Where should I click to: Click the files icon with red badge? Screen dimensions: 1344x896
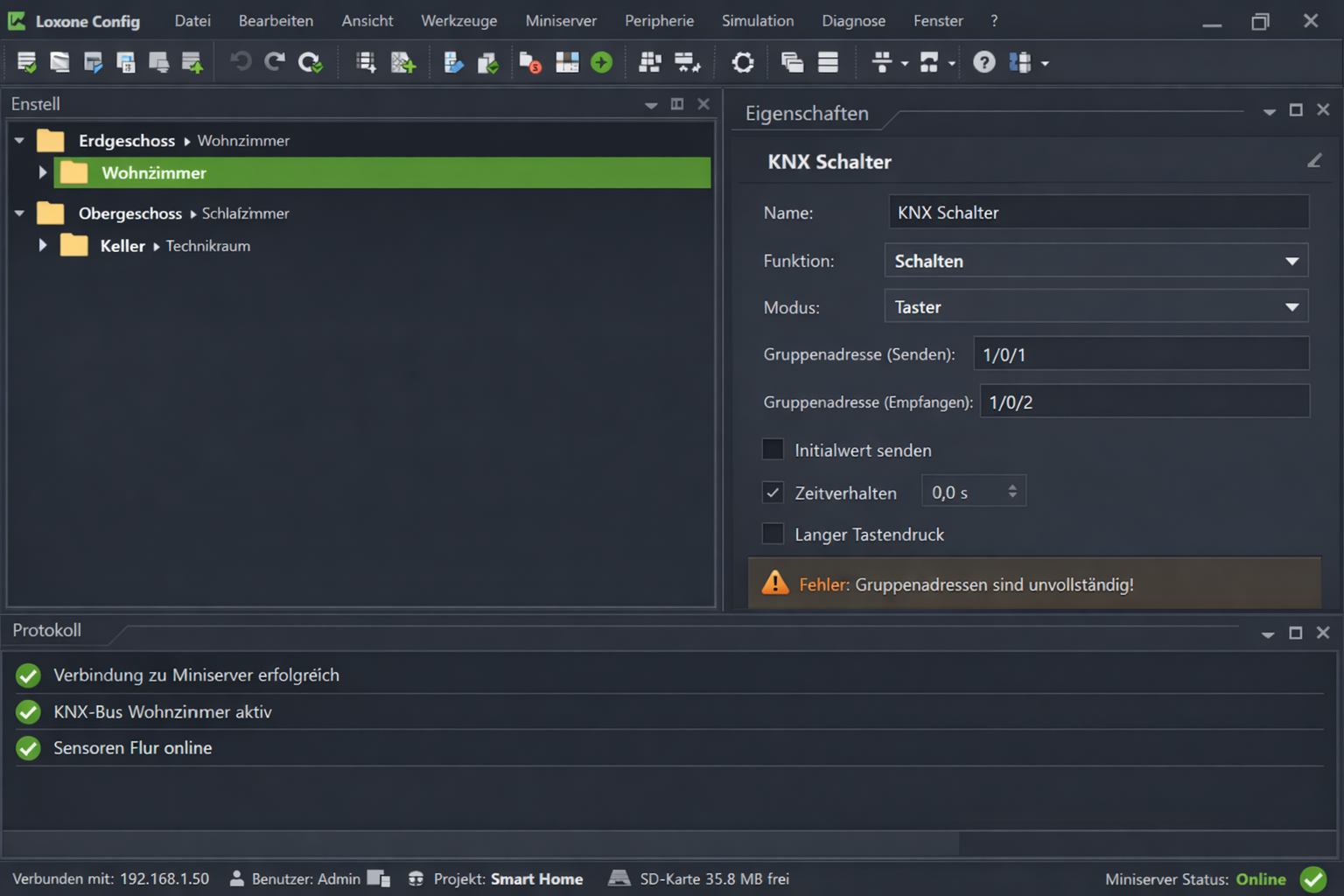click(x=530, y=62)
